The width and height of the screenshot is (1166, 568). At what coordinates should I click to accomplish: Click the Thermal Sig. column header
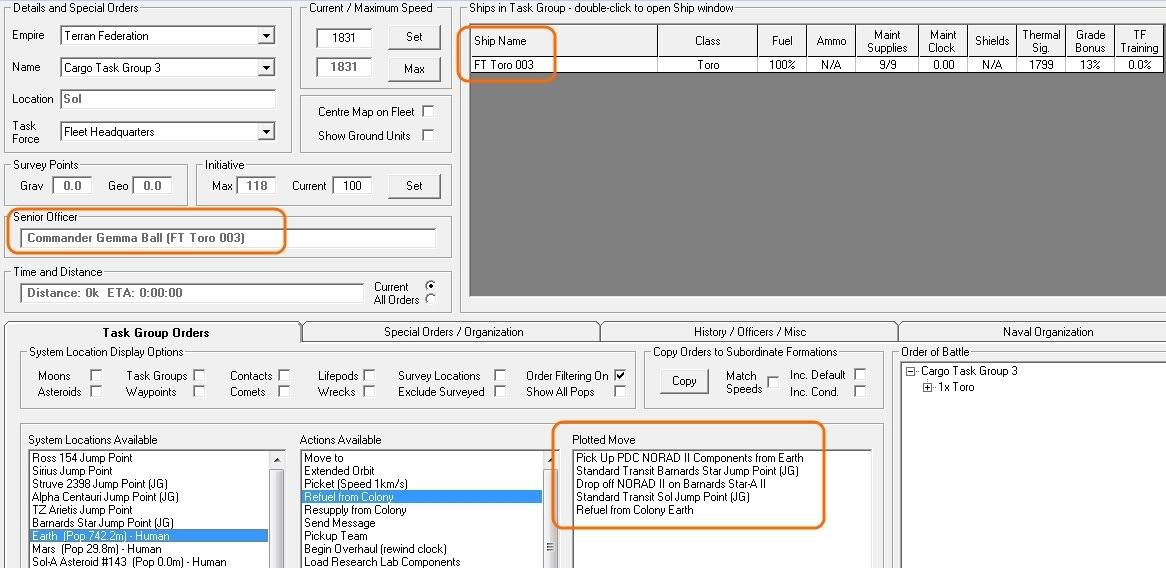click(x=1041, y=41)
